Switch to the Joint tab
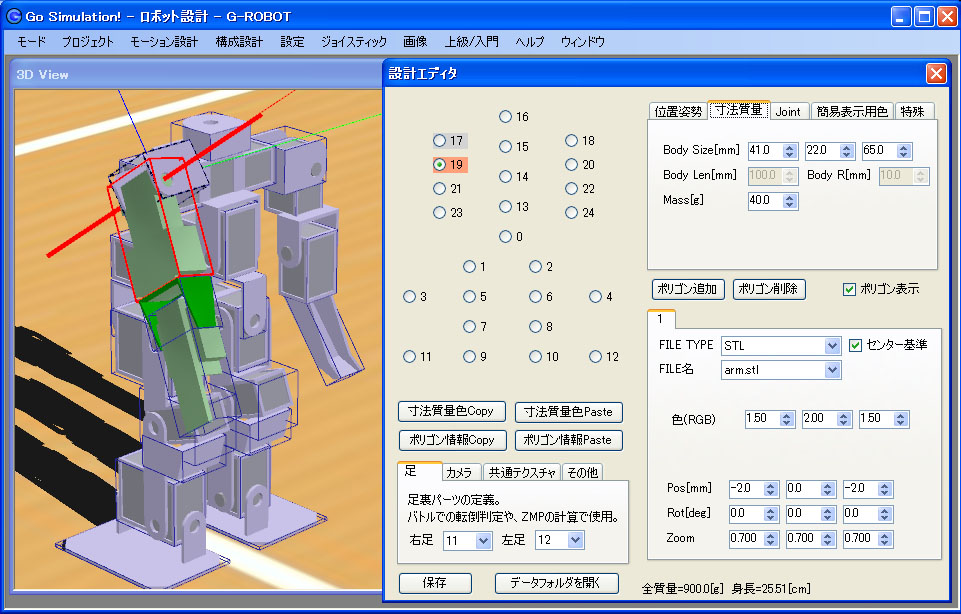This screenshot has height=614, width=961. tap(788, 111)
